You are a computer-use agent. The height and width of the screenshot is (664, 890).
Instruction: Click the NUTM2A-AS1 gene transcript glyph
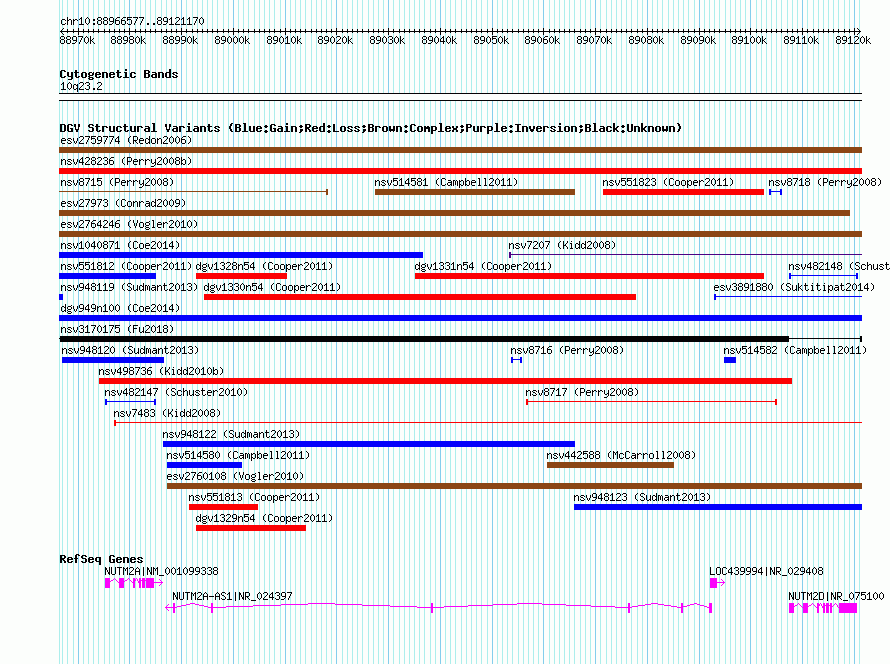point(438,607)
